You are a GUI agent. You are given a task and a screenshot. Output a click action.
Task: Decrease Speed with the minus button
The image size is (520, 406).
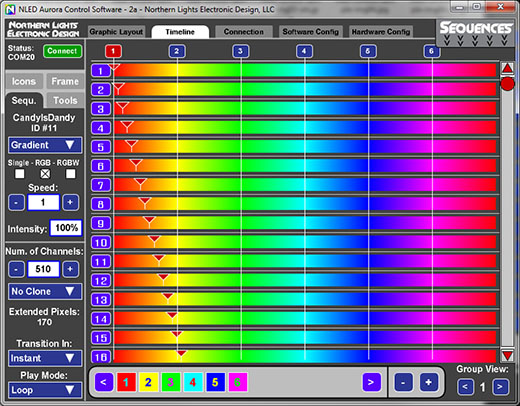(16, 202)
